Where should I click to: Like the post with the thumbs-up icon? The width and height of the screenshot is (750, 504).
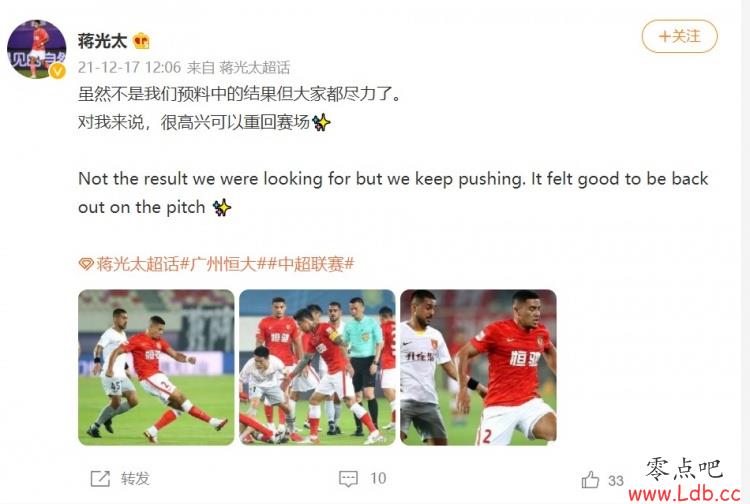[x=590, y=480]
